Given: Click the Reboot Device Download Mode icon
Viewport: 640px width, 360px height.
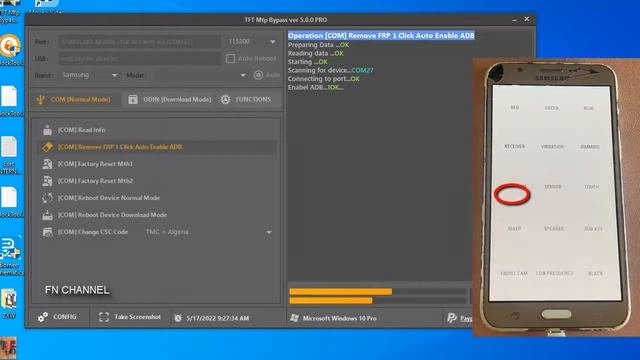Looking at the screenshot, I should pos(47,215).
